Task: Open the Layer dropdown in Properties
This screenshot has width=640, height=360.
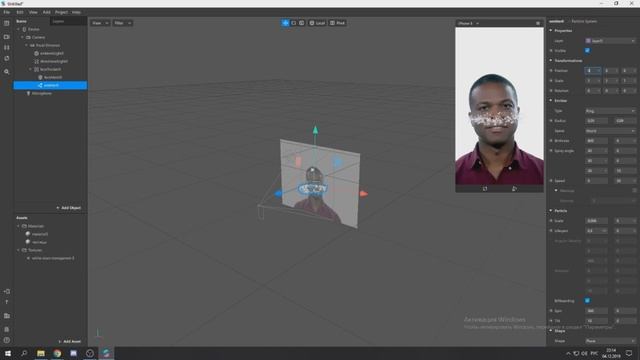Action: tap(610, 41)
